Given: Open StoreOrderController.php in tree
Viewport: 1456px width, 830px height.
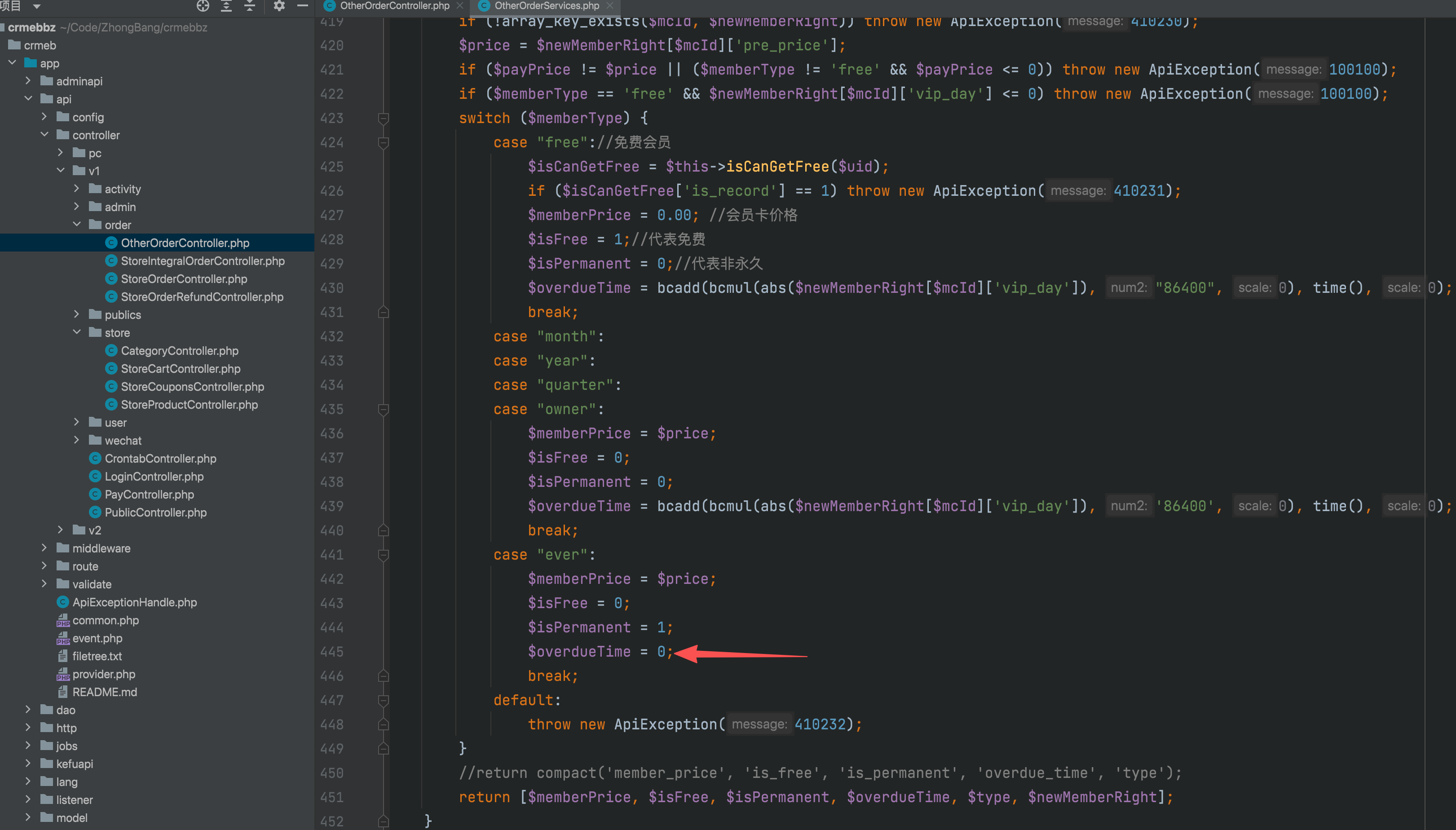Looking at the screenshot, I should (184, 279).
